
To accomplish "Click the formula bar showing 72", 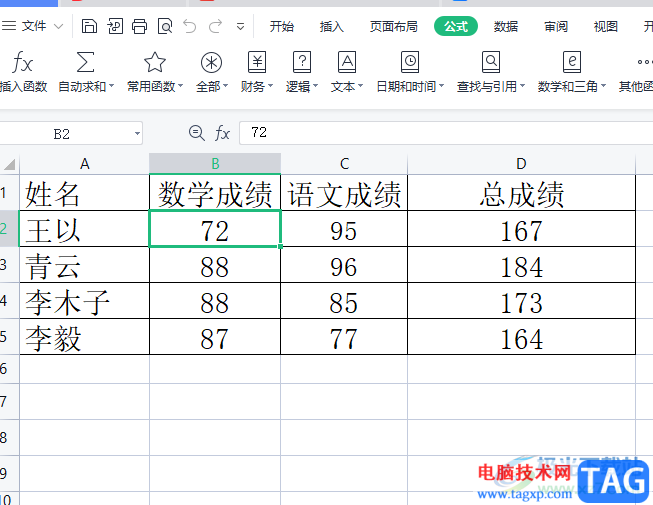I will (446, 133).
